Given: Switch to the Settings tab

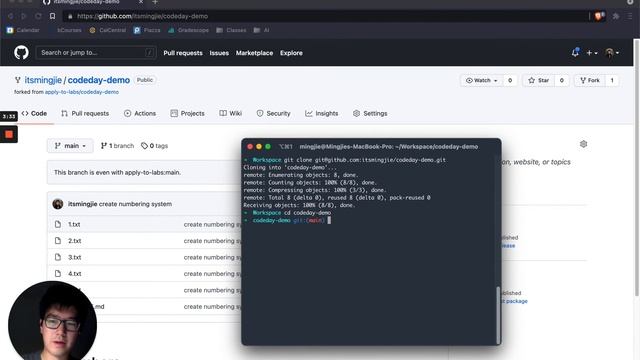Looking at the screenshot, I should pyautogui.click(x=370, y=113).
